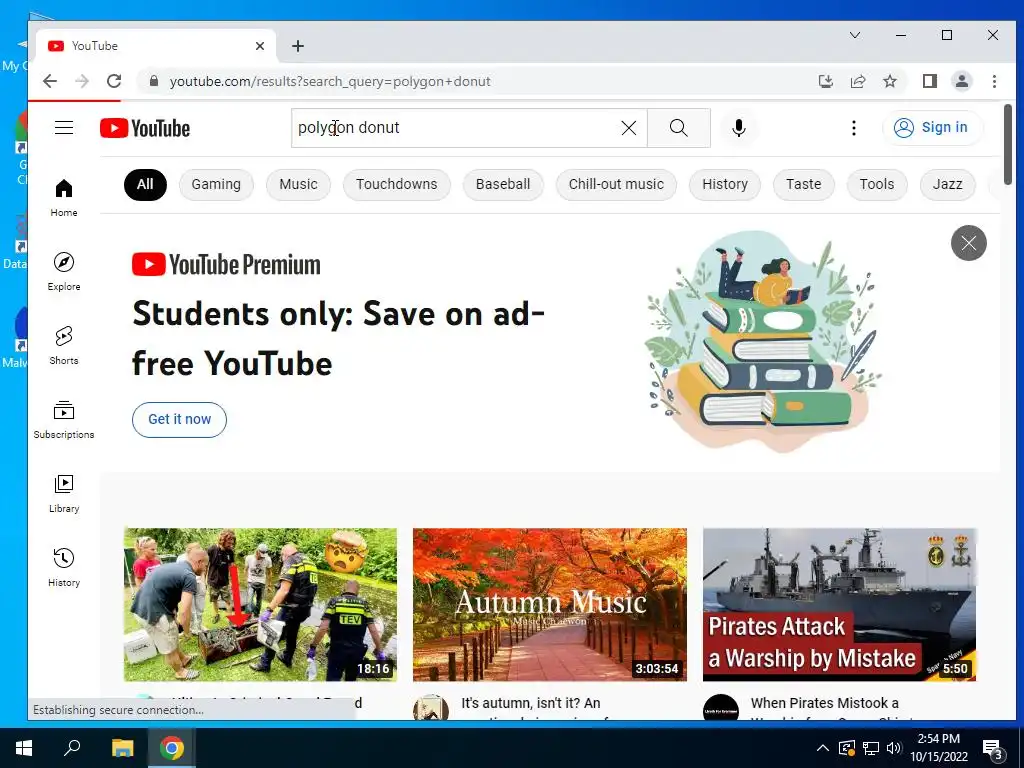Go to Home in sidebar
The width and height of the screenshot is (1024, 768).
click(x=64, y=198)
